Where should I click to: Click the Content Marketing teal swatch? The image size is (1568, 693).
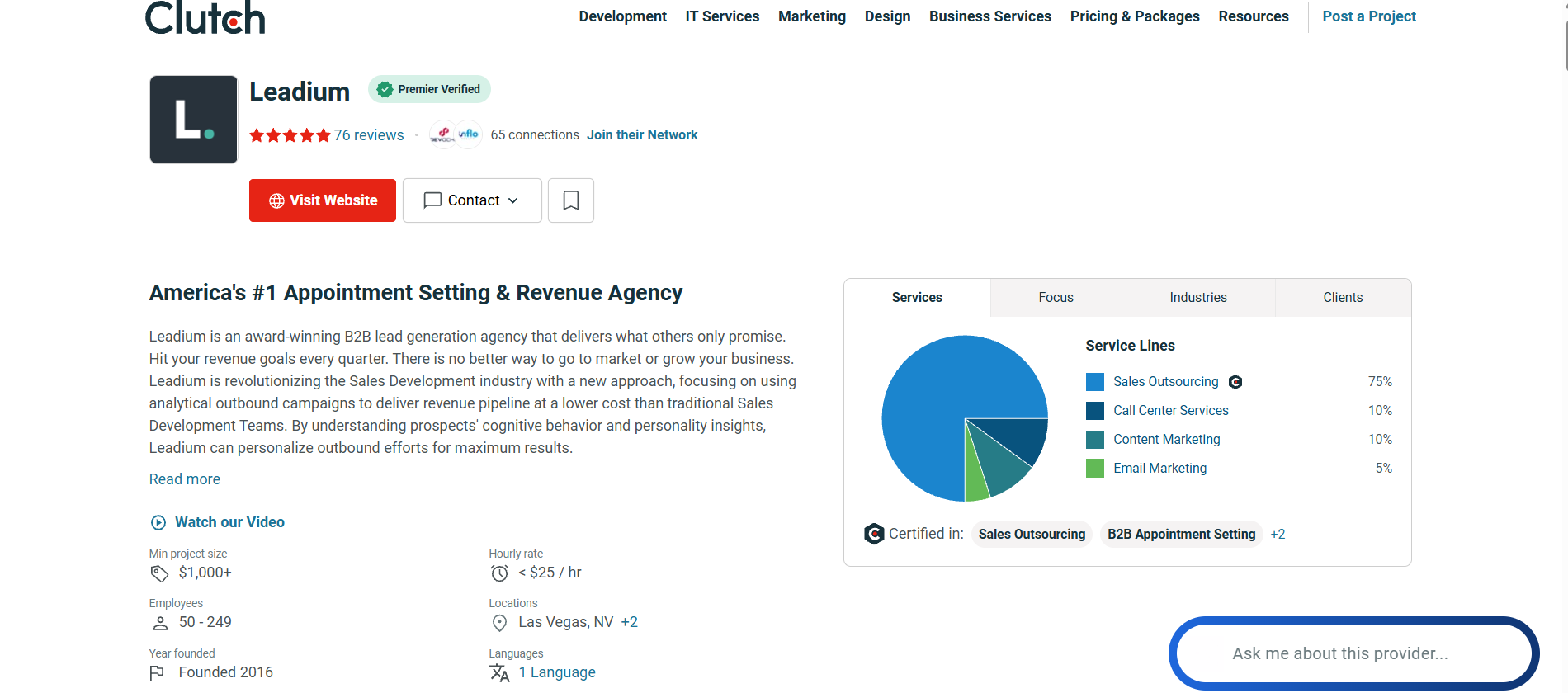[1095, 440]
